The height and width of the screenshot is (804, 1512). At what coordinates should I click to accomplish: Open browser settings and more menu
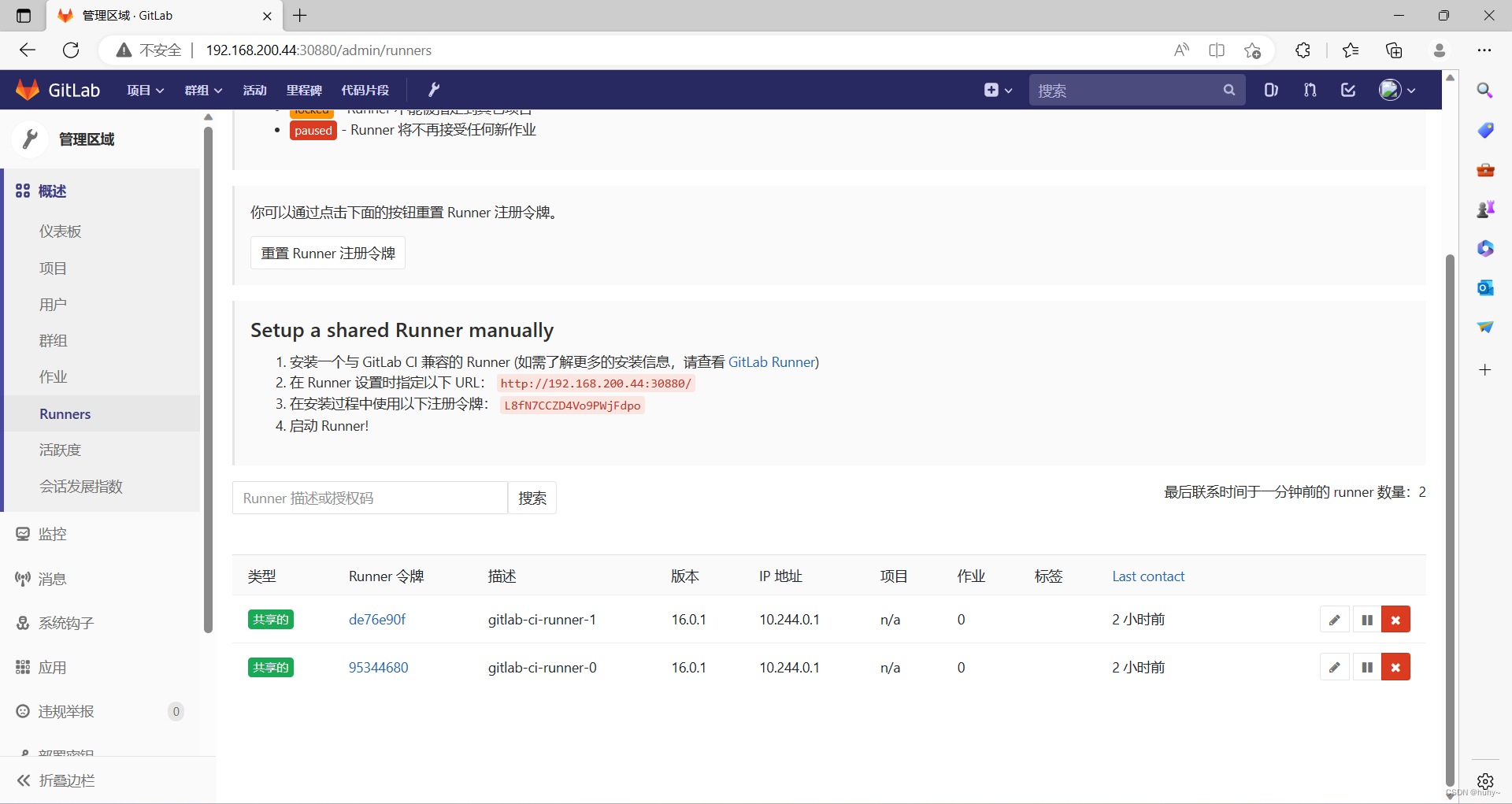click(1484, 50)
